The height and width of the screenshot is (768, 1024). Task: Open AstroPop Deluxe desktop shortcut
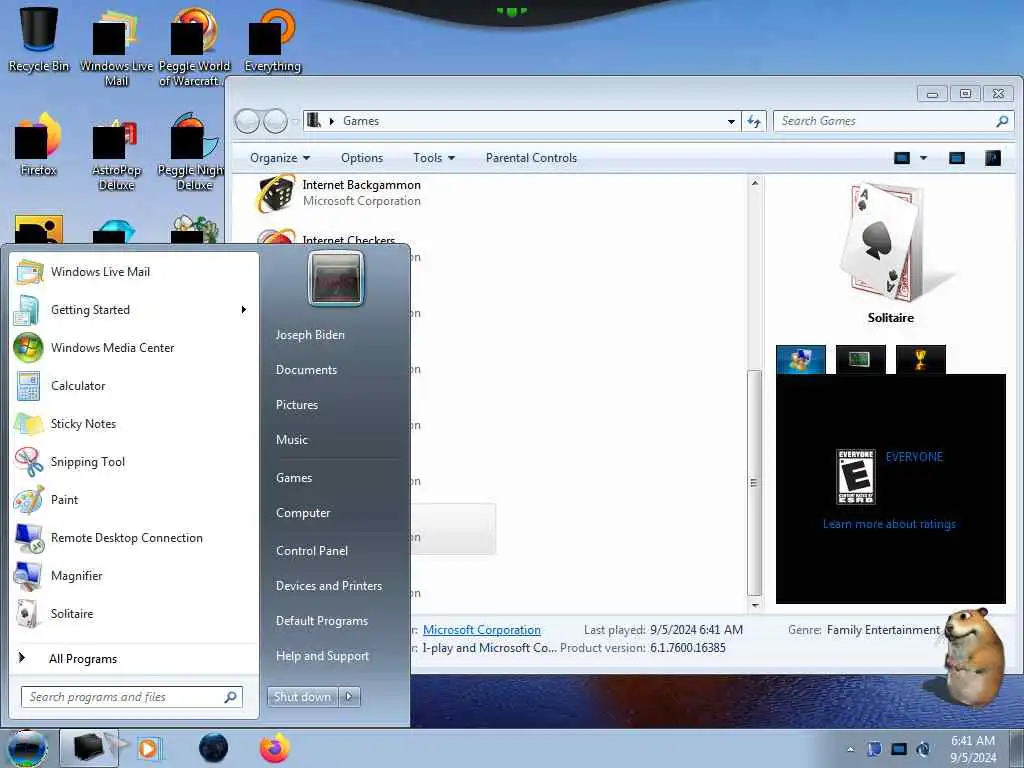click(x=116, y=154)
